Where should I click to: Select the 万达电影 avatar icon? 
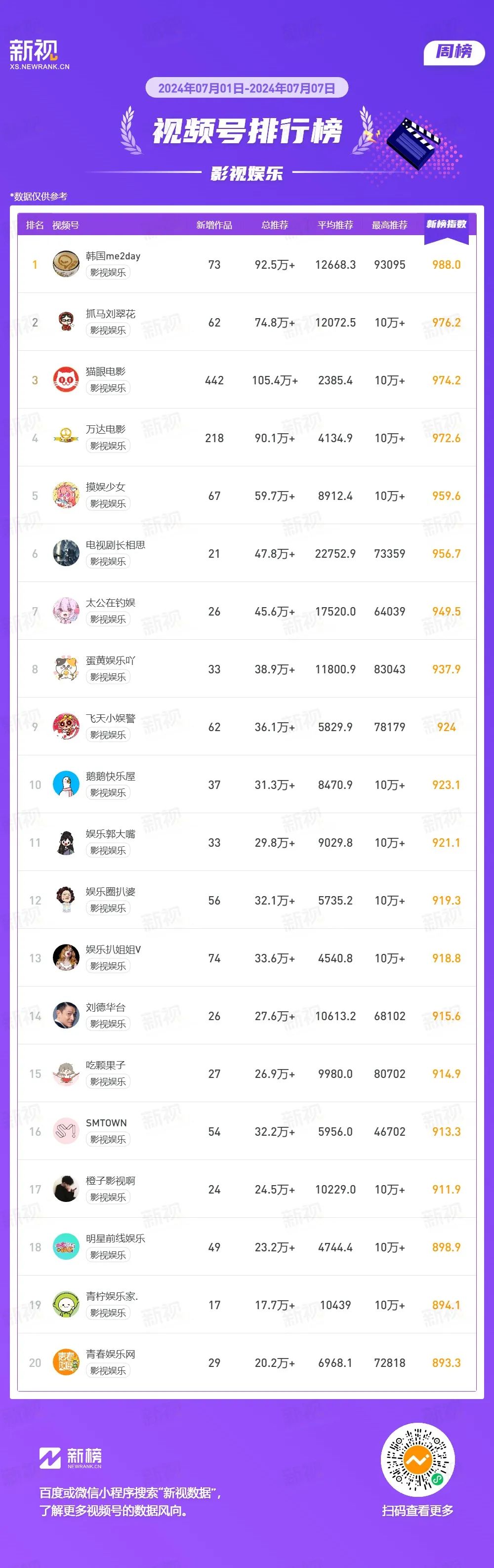click(66, 438)
